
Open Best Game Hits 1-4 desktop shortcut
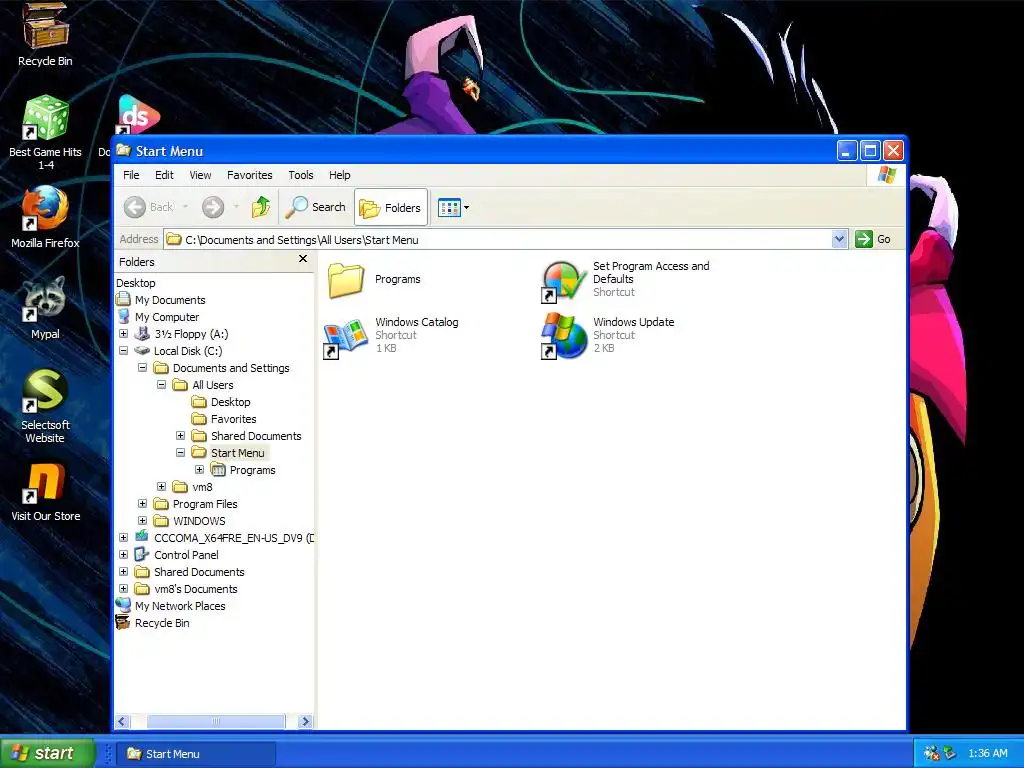point(45,133)
